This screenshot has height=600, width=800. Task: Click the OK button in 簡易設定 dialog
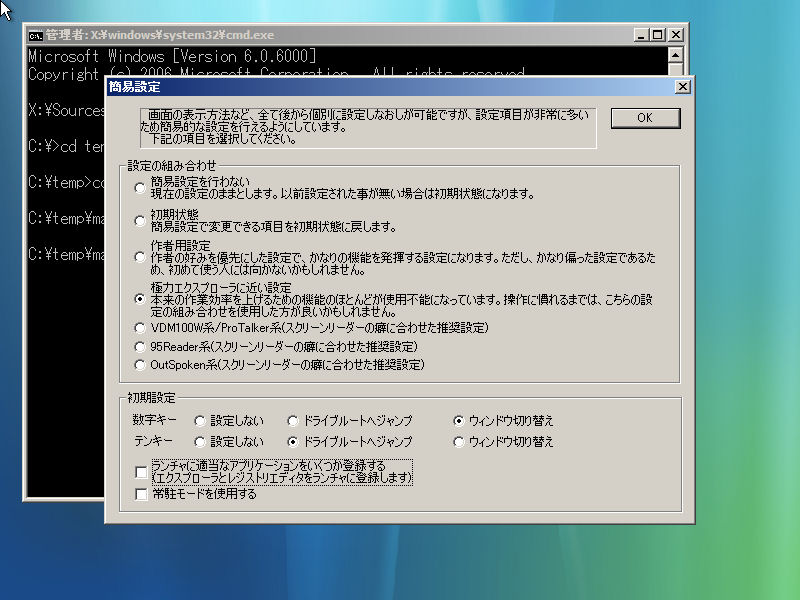tap(645, 118)
